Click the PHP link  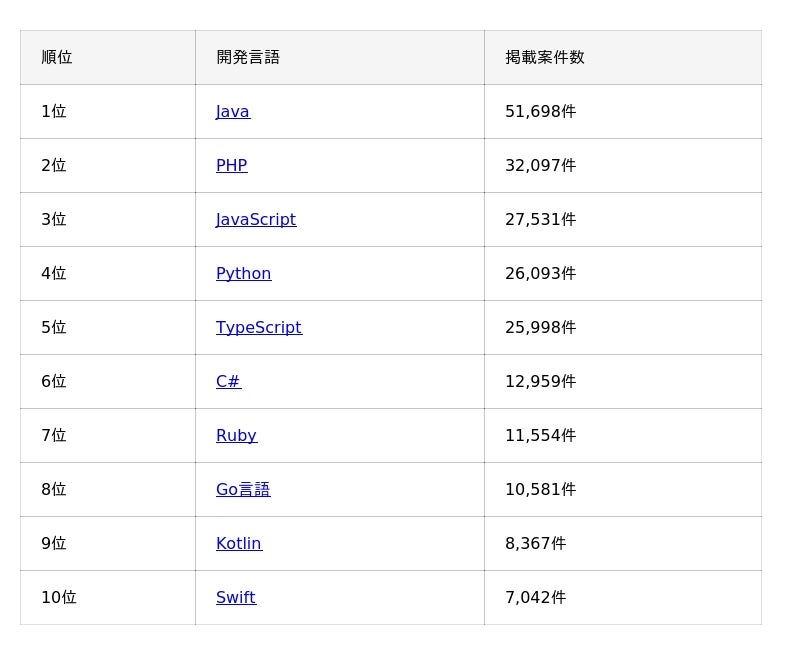click(231, 166)
